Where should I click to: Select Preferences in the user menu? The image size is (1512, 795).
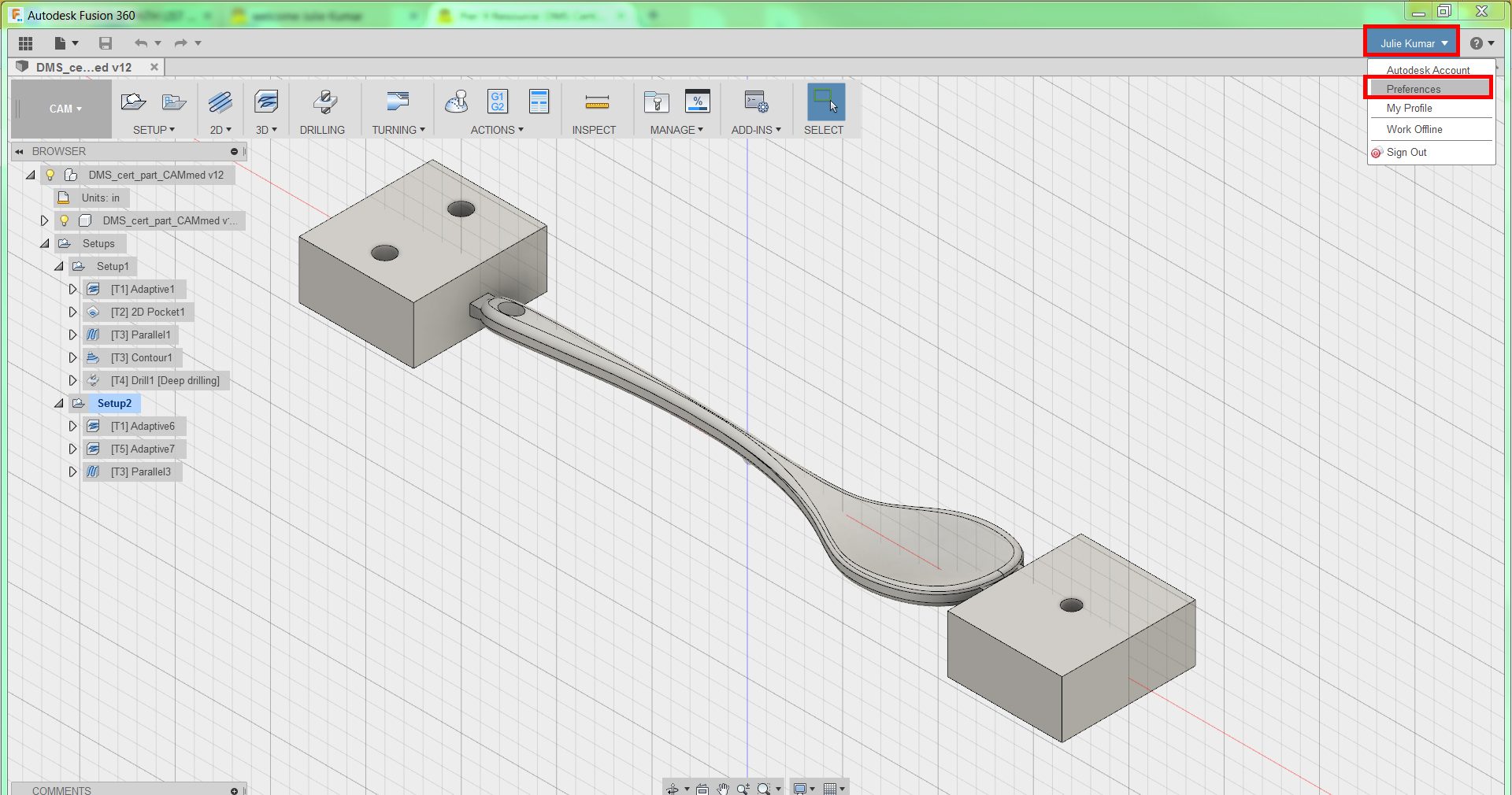click(1428, 89)
